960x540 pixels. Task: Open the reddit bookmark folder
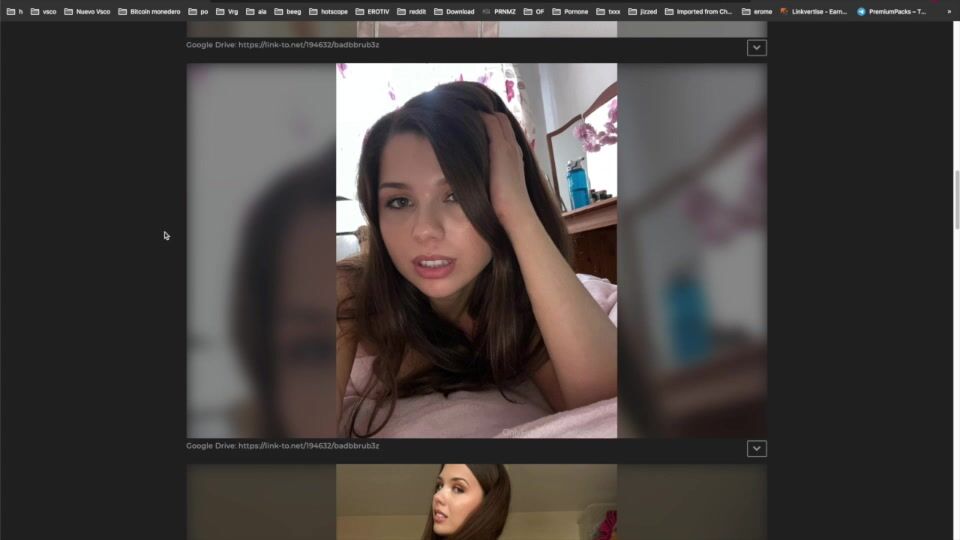pos(412,11)
